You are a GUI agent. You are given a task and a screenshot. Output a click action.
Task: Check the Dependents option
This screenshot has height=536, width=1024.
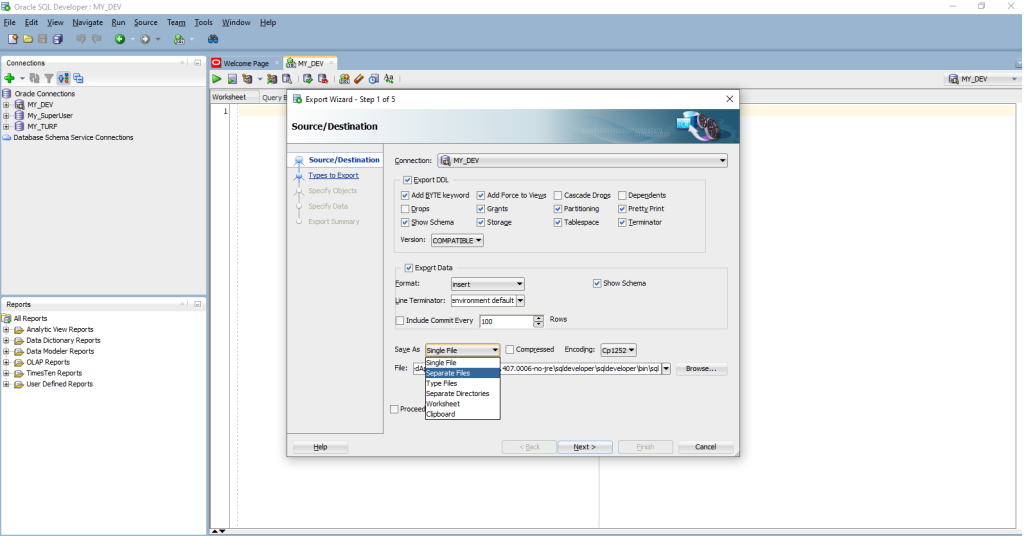tap(622, 195)
